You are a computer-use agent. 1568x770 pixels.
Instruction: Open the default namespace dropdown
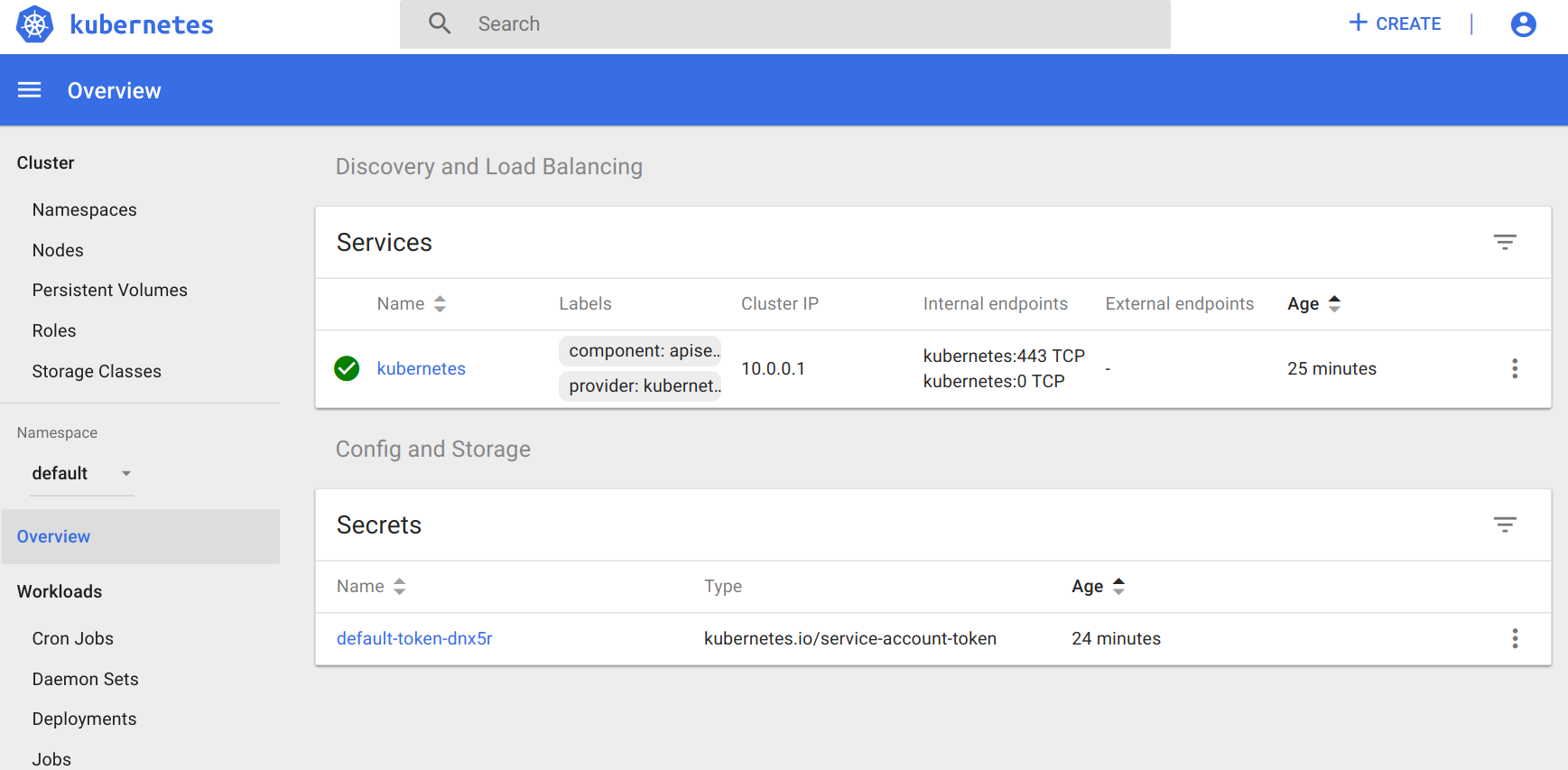81,474
